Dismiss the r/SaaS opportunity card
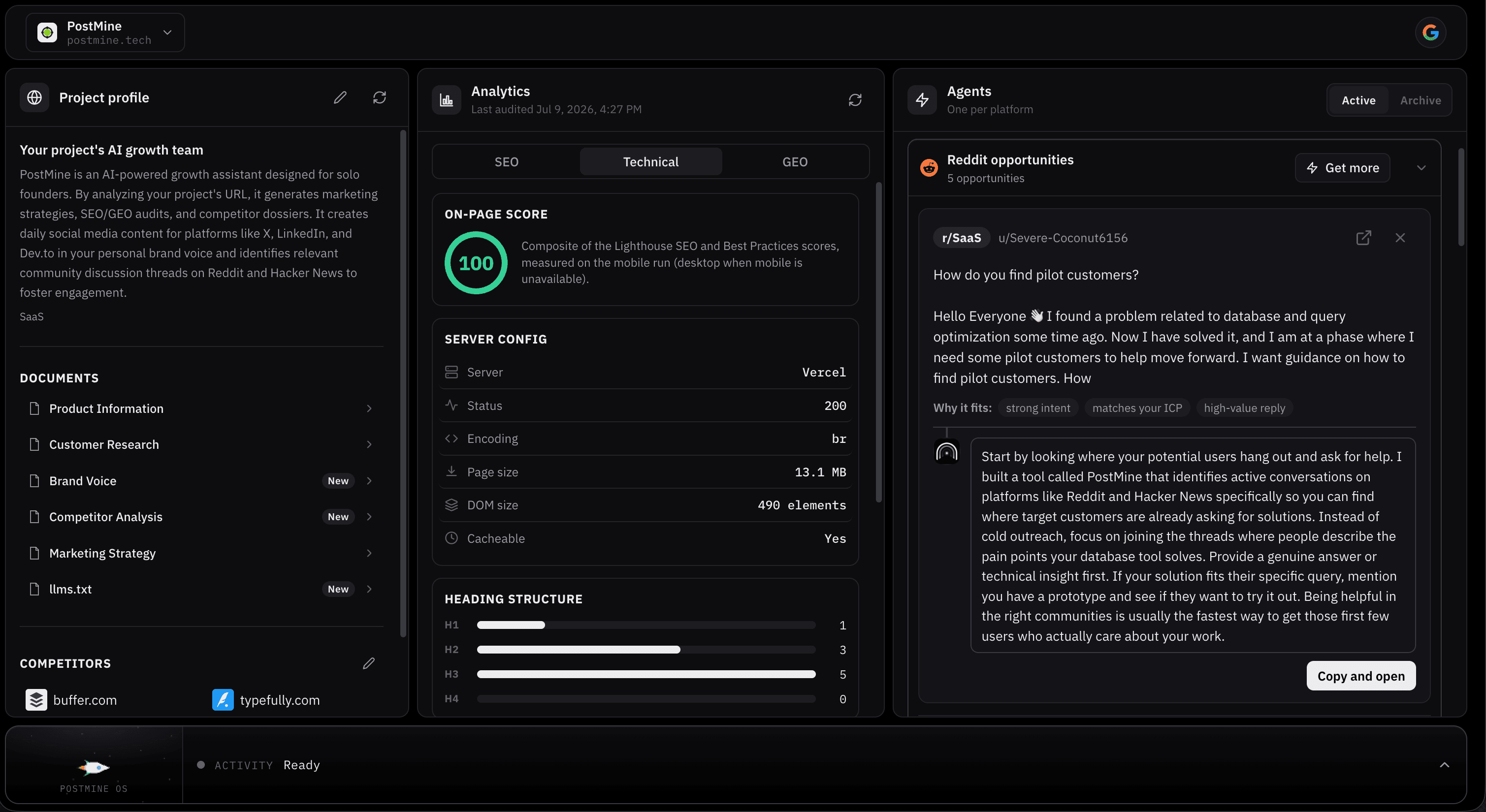1486x812 pixels. coord(1400,238)
